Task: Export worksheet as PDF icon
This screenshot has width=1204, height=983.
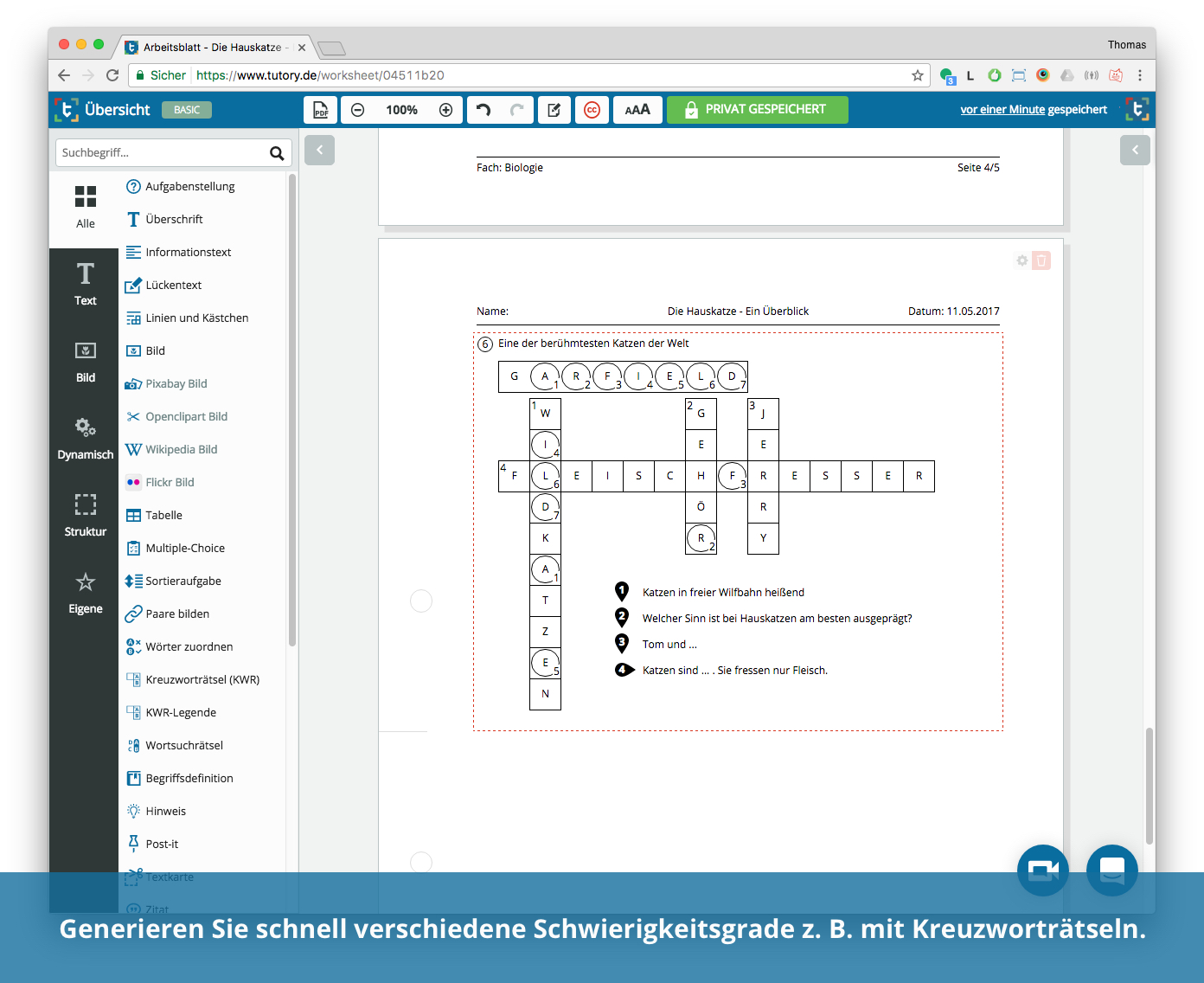Action: tap(321, 110)
